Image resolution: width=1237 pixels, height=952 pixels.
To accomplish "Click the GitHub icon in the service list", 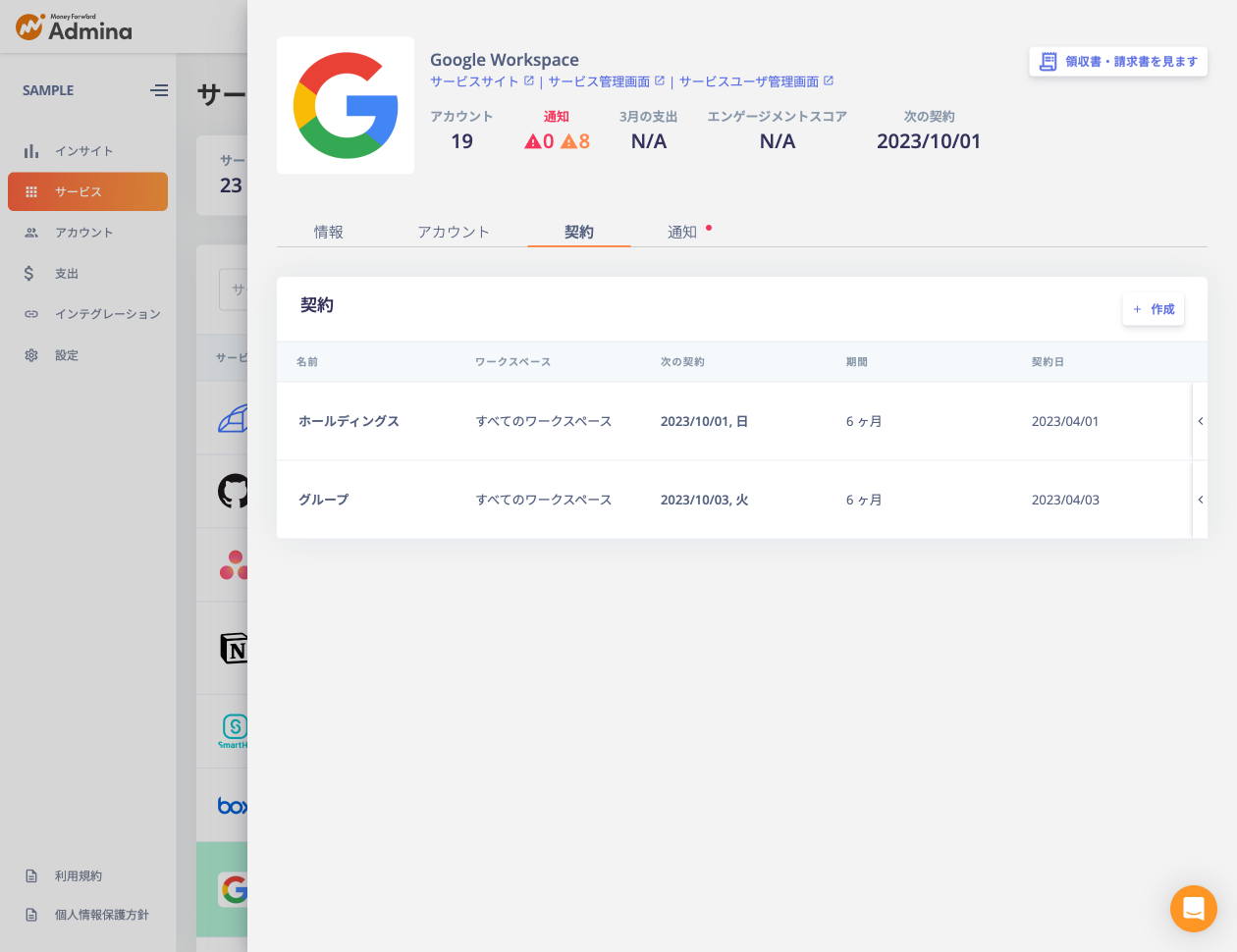I will (234, 491).
